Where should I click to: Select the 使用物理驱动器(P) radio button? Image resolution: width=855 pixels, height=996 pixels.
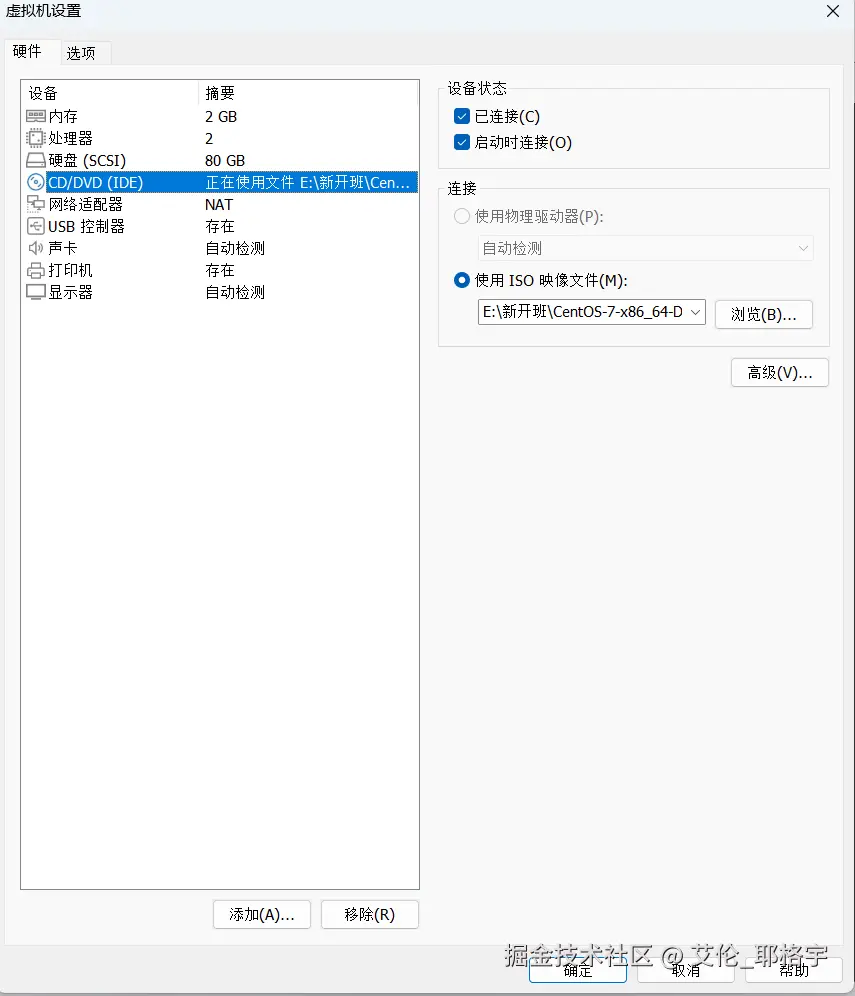click(461, 216)
